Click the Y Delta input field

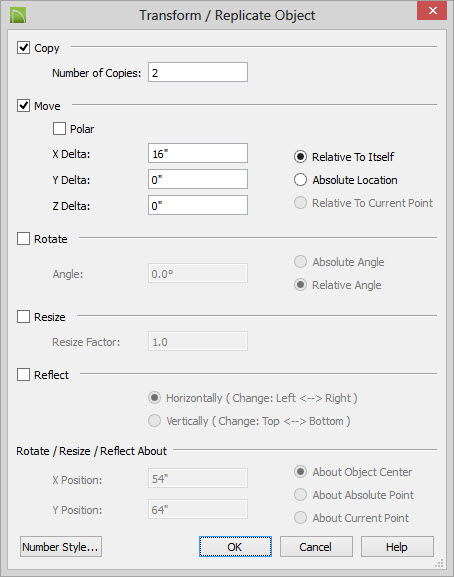[198, 179]
